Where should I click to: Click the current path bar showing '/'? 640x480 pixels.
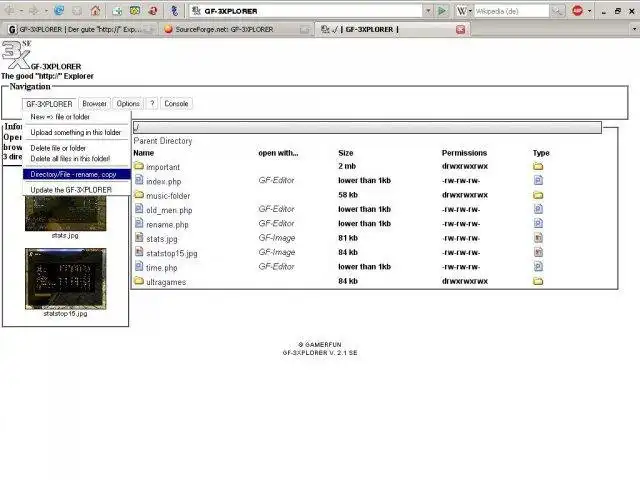[x=367, y=127]
